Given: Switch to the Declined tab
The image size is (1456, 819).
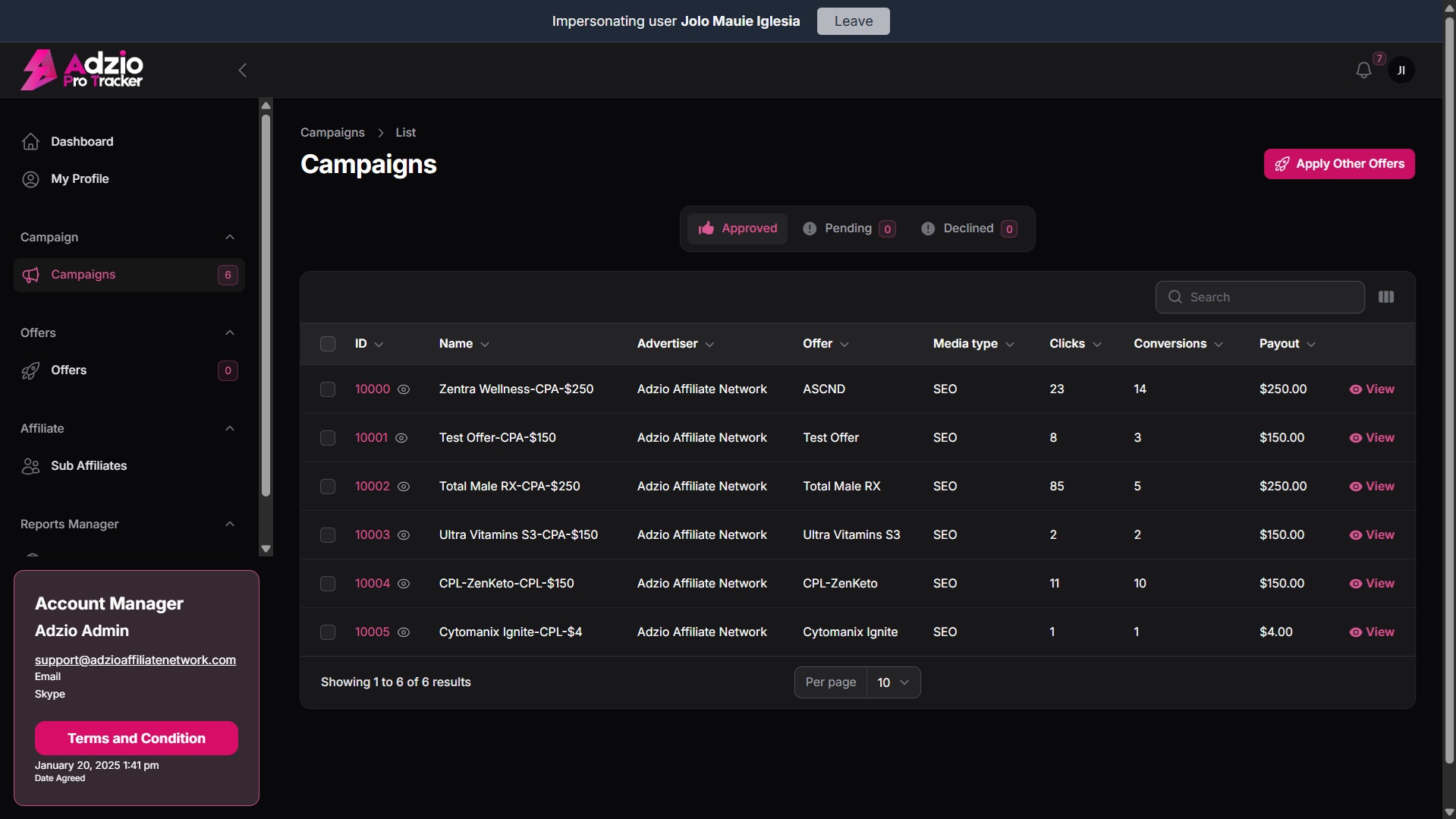Looking at the screenshot, I should 969,228.
